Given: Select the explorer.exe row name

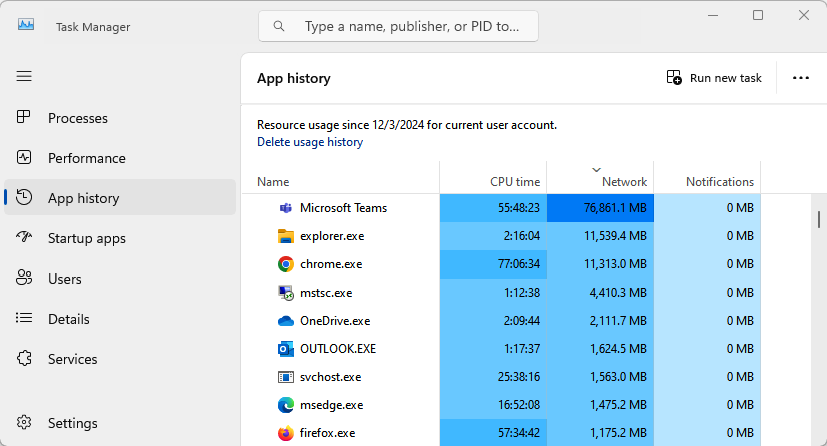Looking at the screenshot, I should (332, 236).
